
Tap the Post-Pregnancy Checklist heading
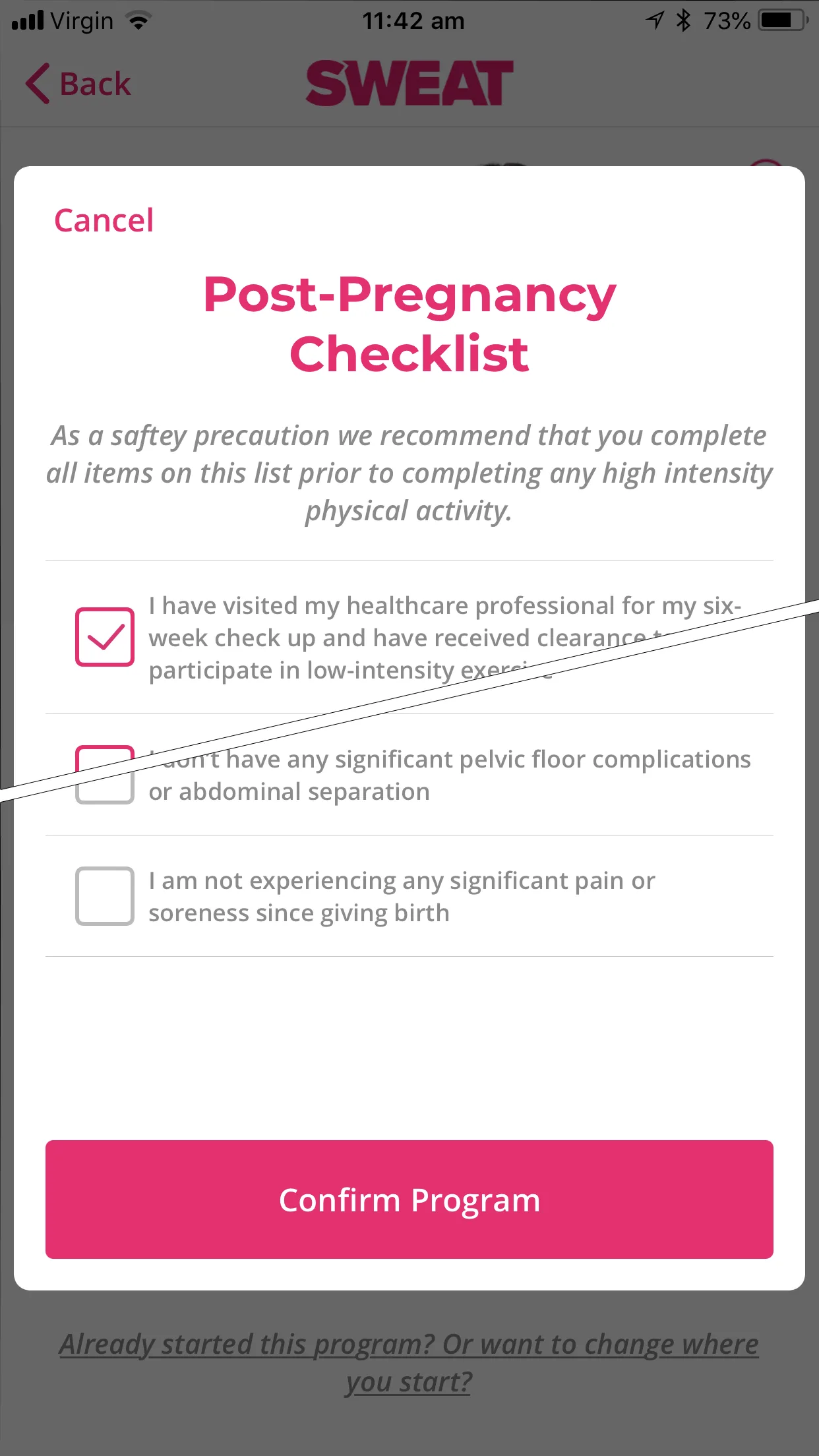click(409, 323)
